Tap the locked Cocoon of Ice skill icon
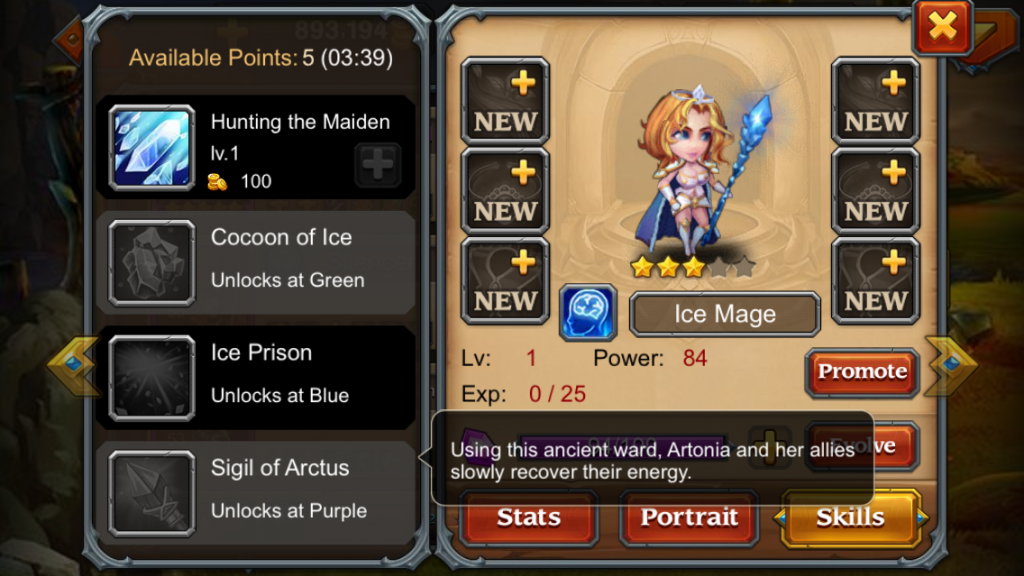 (152, 263)
